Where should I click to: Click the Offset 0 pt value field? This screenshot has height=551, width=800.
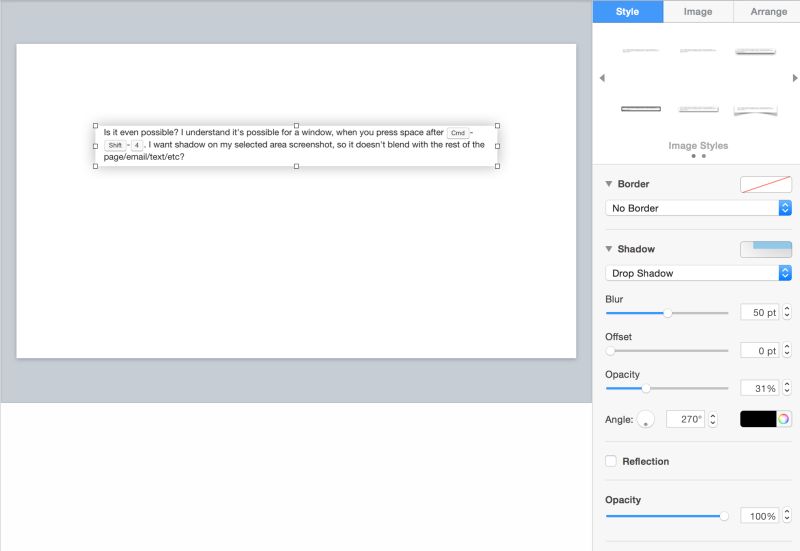click(x=760, y=350)
